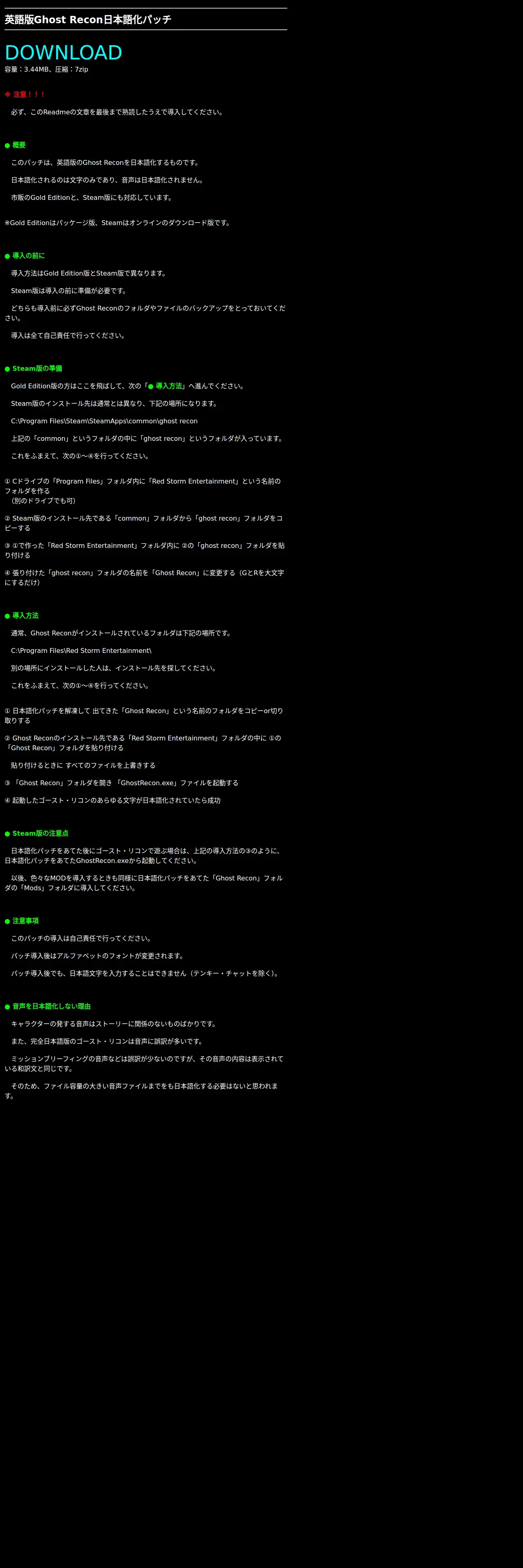
Task: Click the line '必ず、このReadmeの文章を最後まで熟読したうえで導入してください。'
Action: point(118,112)
